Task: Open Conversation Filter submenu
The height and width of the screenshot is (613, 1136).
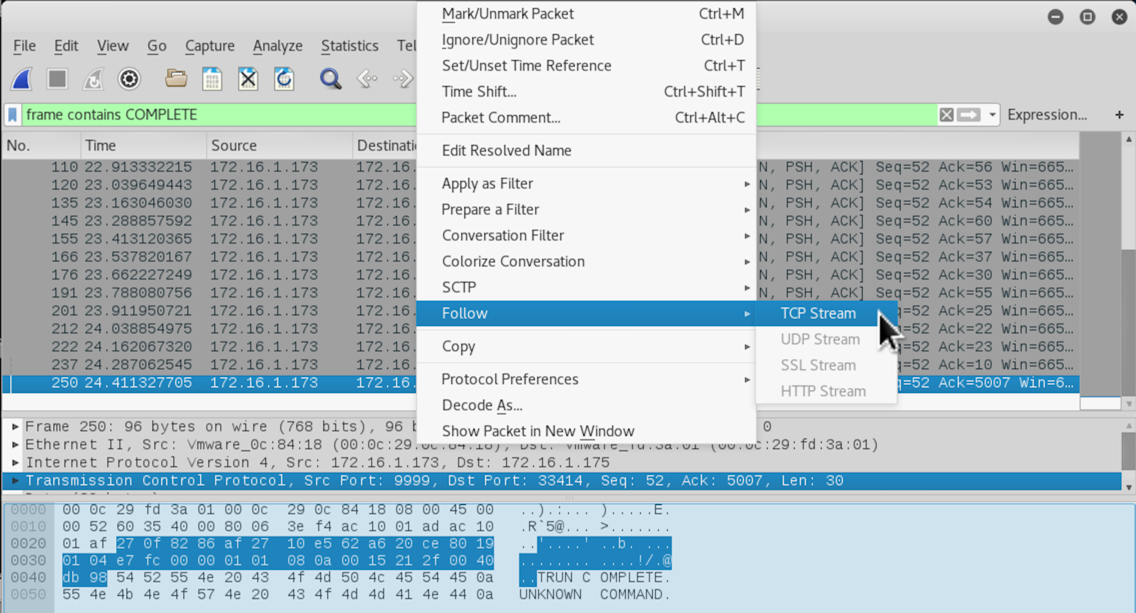Action: [586, 235]
